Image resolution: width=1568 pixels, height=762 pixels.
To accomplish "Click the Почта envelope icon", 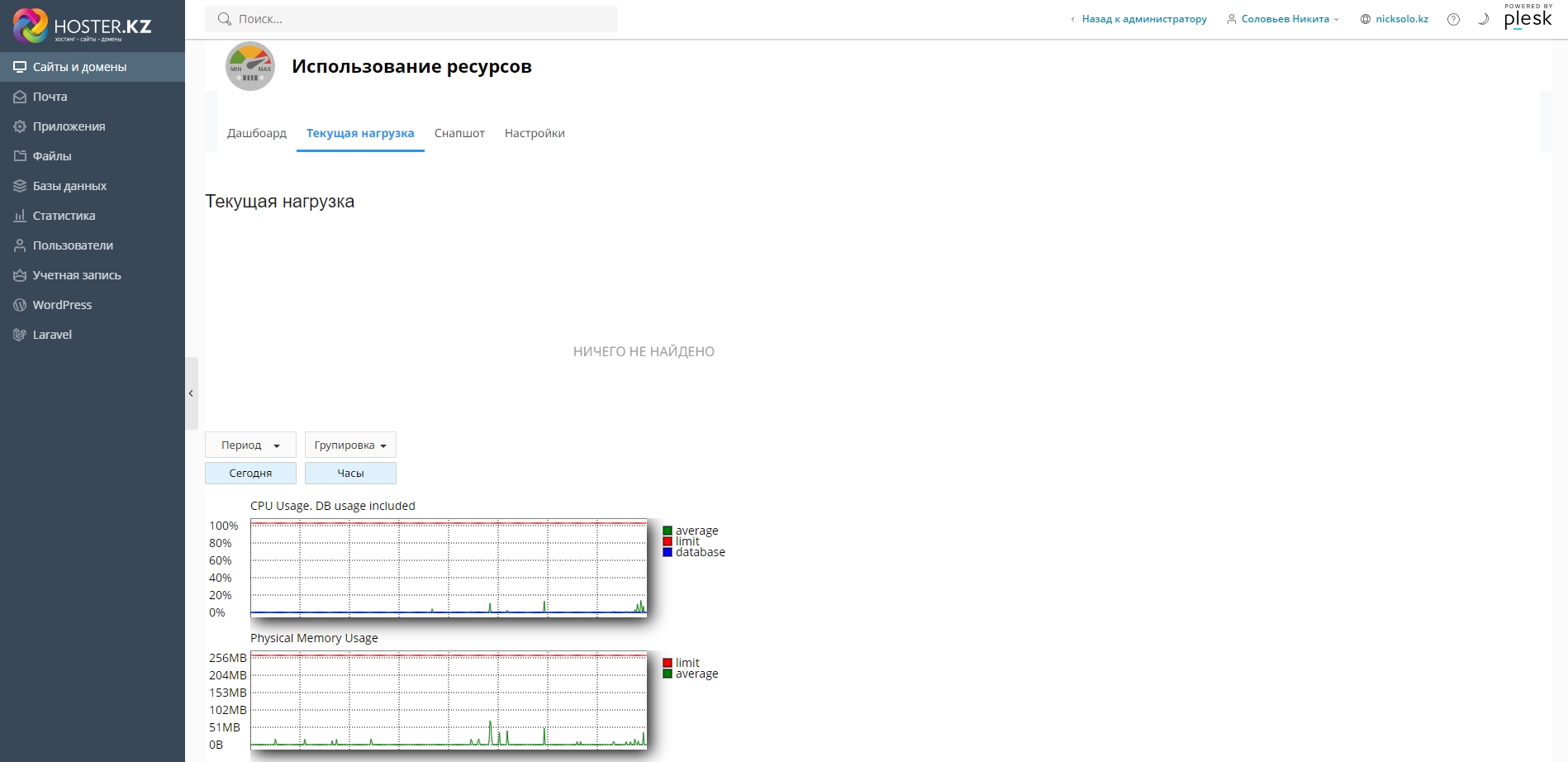I will point(20,97).
